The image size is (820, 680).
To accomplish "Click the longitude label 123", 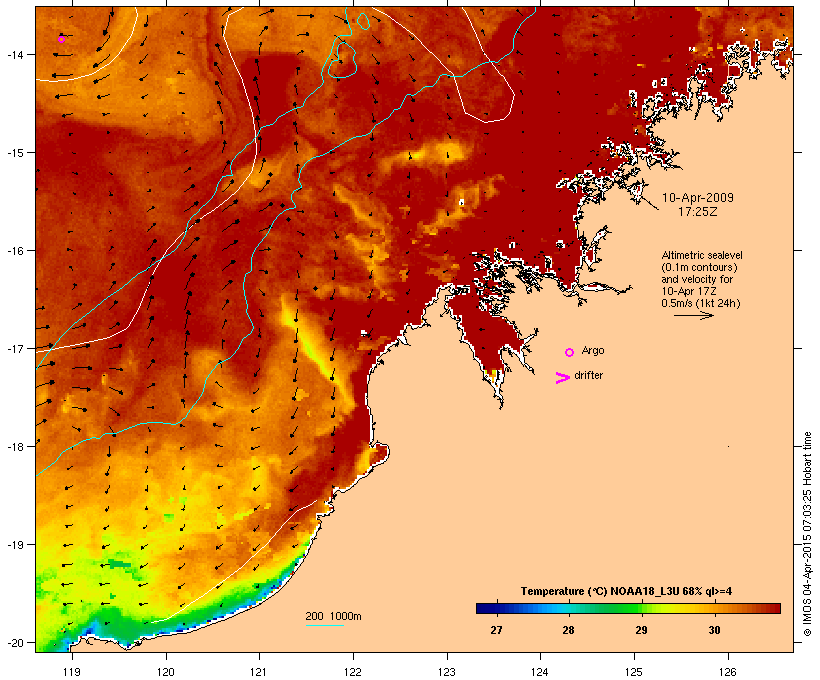I will click(447, 672).
